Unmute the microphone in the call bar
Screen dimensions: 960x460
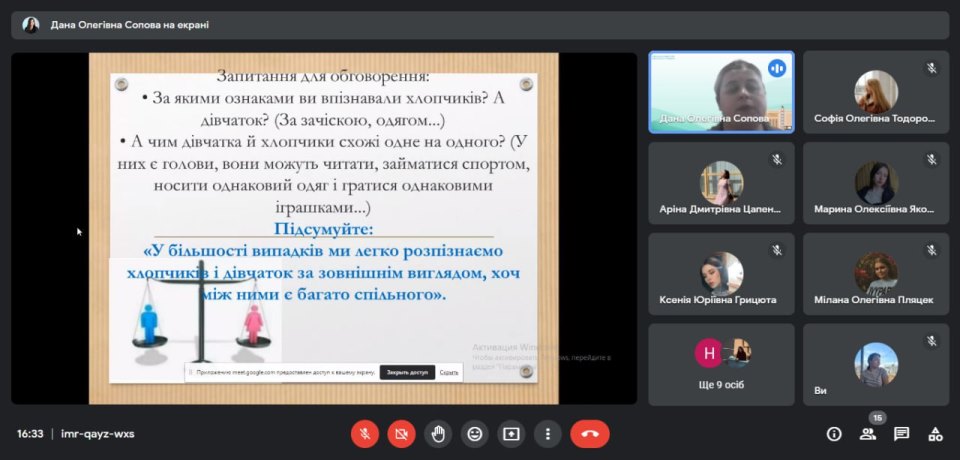pyautogui.click(x=365, y=434)
